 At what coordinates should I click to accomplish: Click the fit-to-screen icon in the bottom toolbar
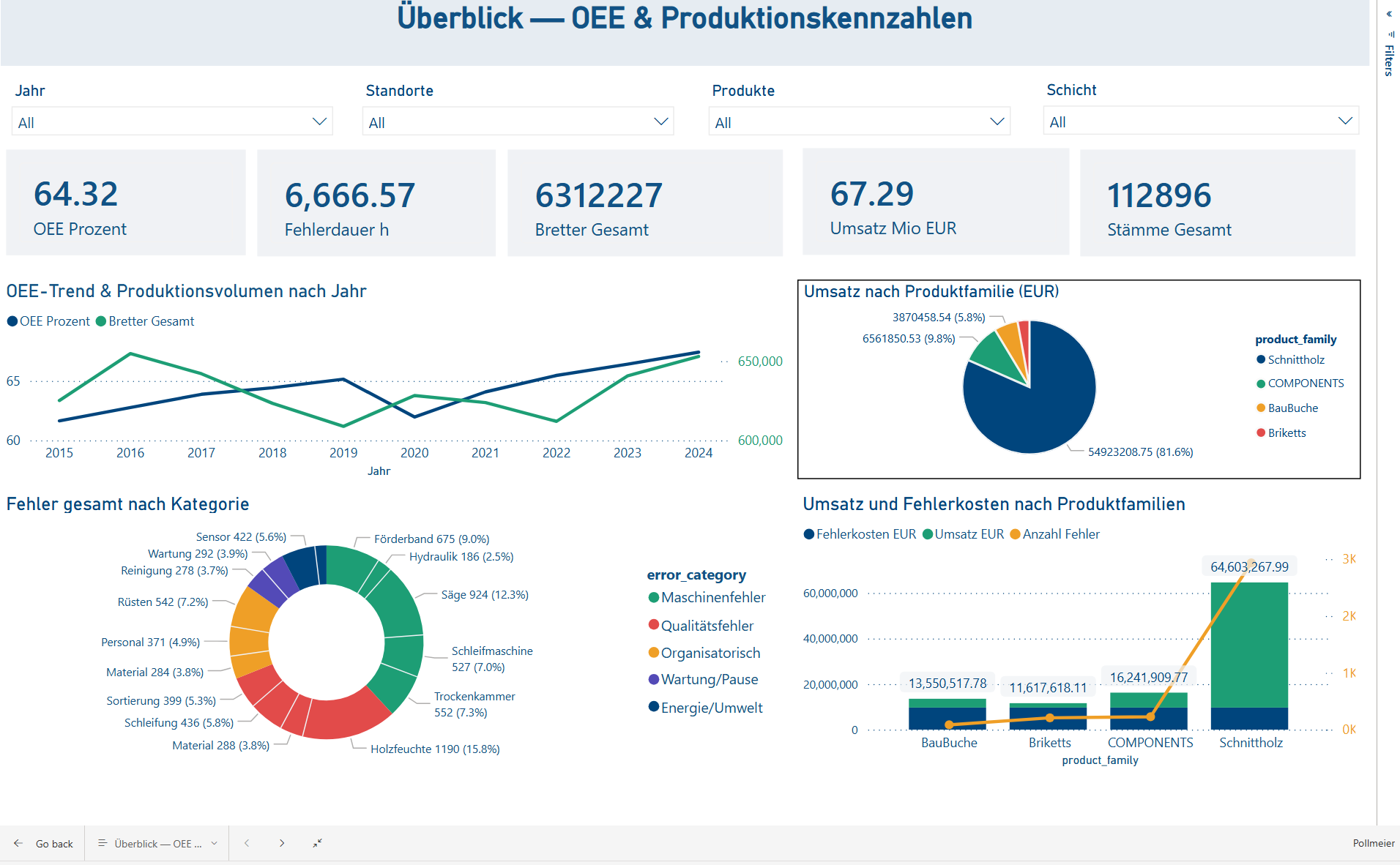point(317,843)
